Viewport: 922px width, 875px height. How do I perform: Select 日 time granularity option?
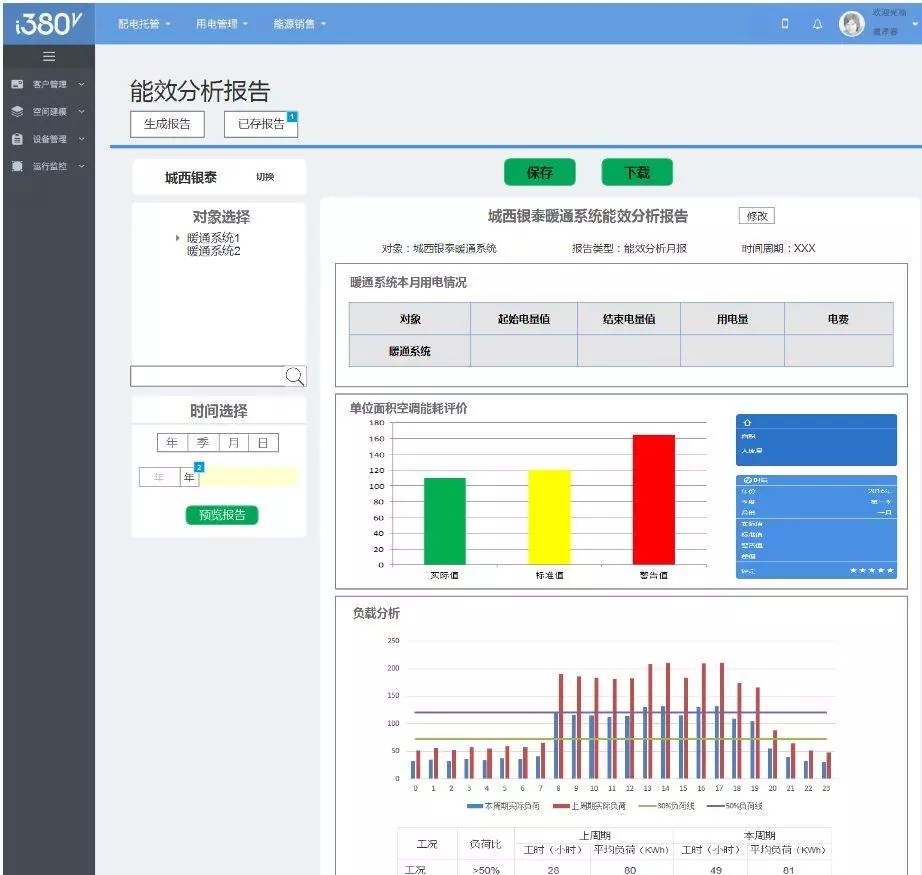click(x=263, y=443)
